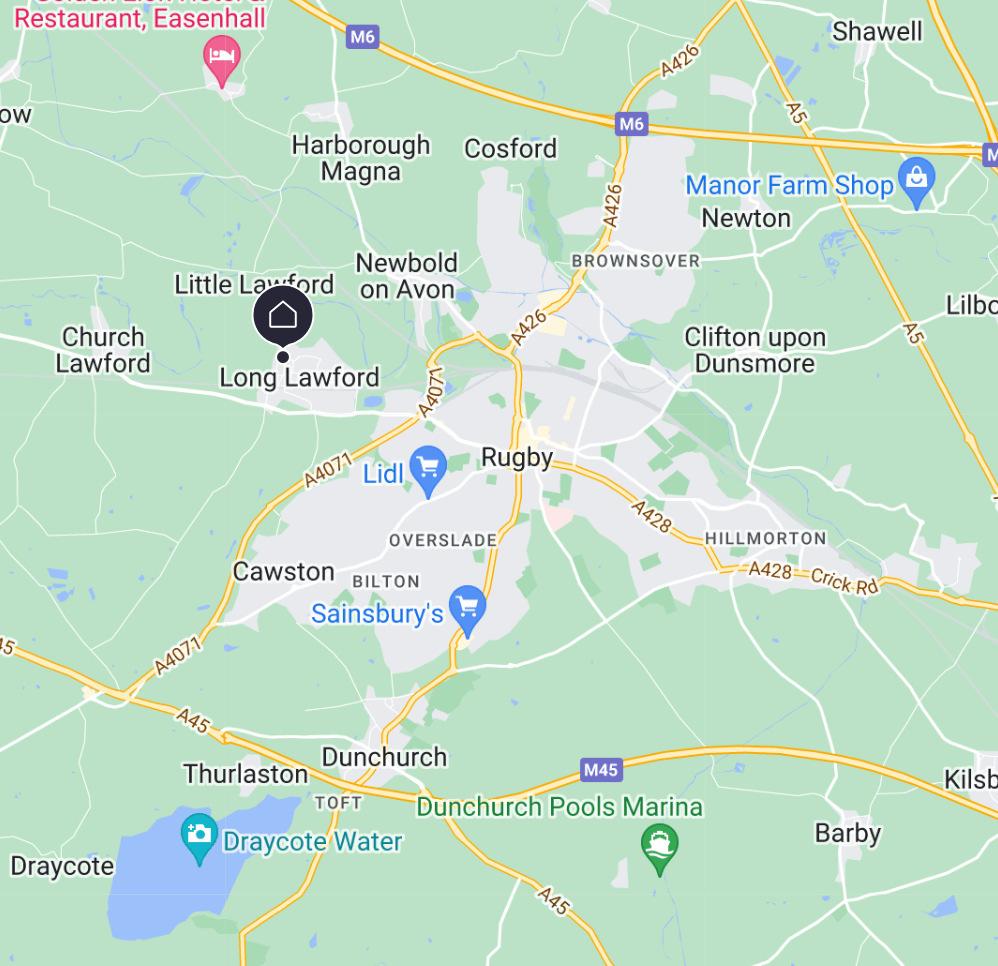The image size is (998, 966).
Task: Select the Cawston place label
Action: (x=283, y=571)
